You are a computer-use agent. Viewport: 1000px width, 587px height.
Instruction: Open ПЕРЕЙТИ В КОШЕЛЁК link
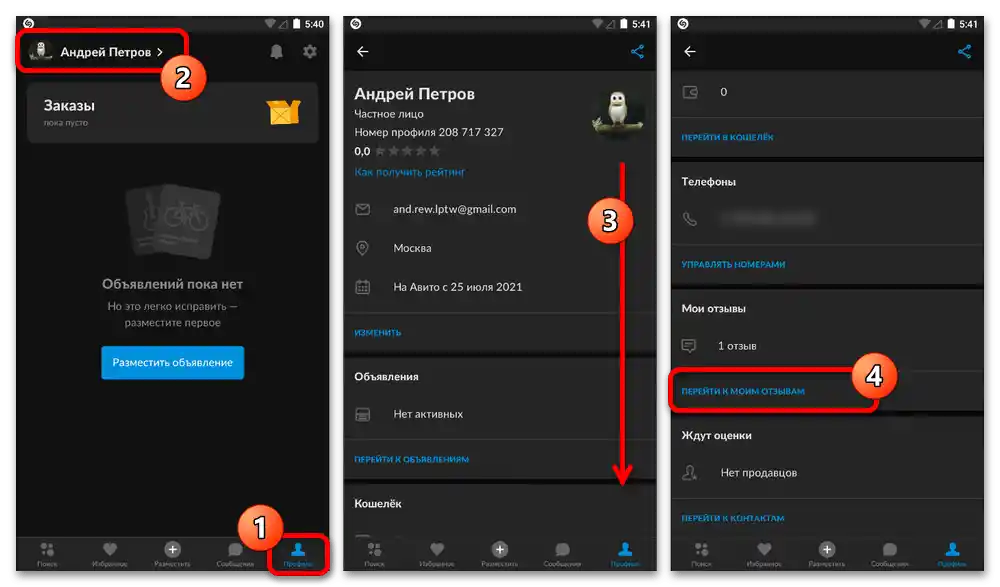click(727, 137)
